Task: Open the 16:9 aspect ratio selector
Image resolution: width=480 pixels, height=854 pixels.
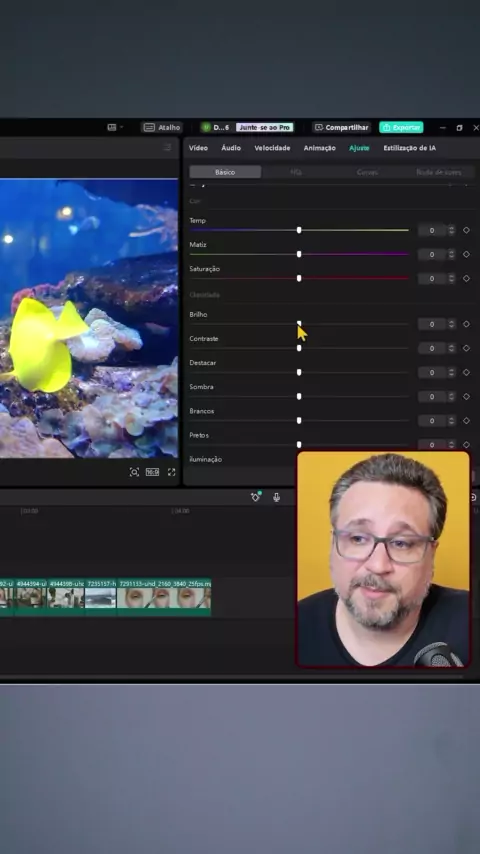Action: [153, 472]
